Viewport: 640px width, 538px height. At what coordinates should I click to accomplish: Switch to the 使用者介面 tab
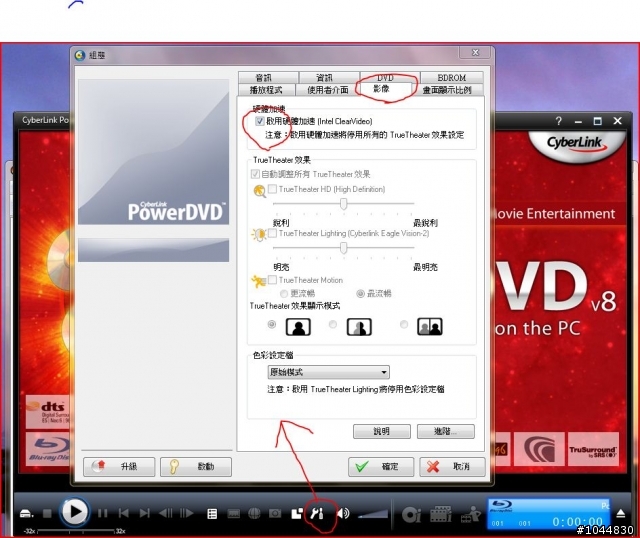coord(328,89)
